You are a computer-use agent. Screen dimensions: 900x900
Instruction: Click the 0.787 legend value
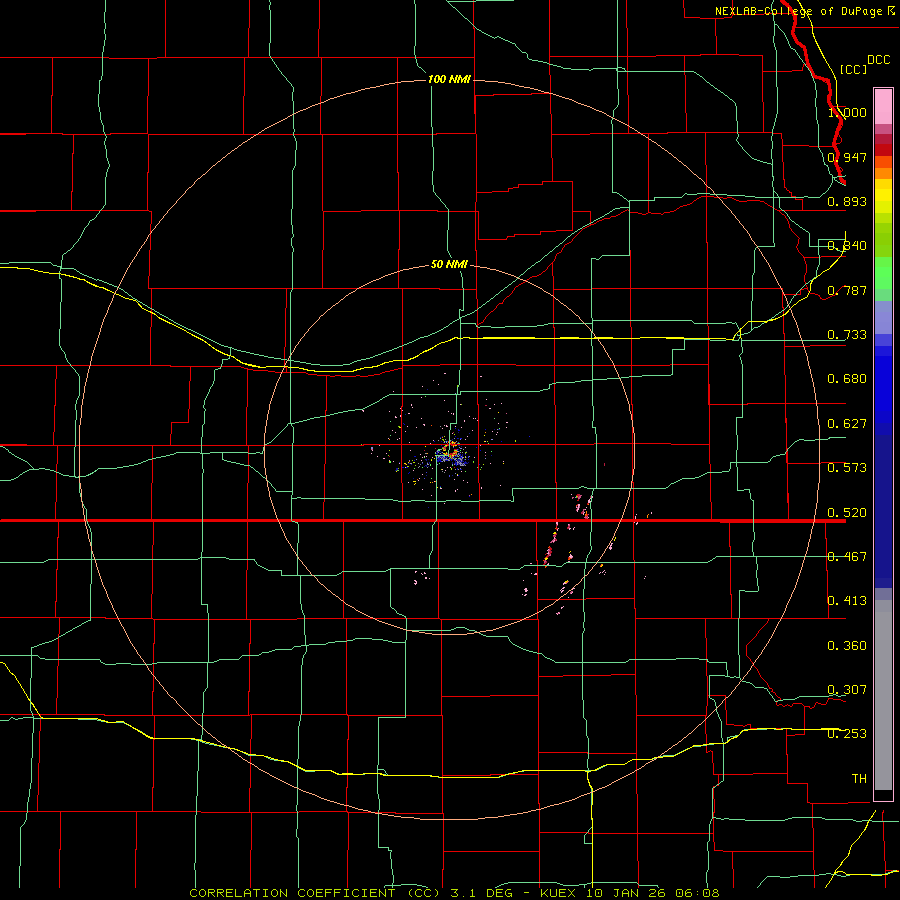pos(847,290)
